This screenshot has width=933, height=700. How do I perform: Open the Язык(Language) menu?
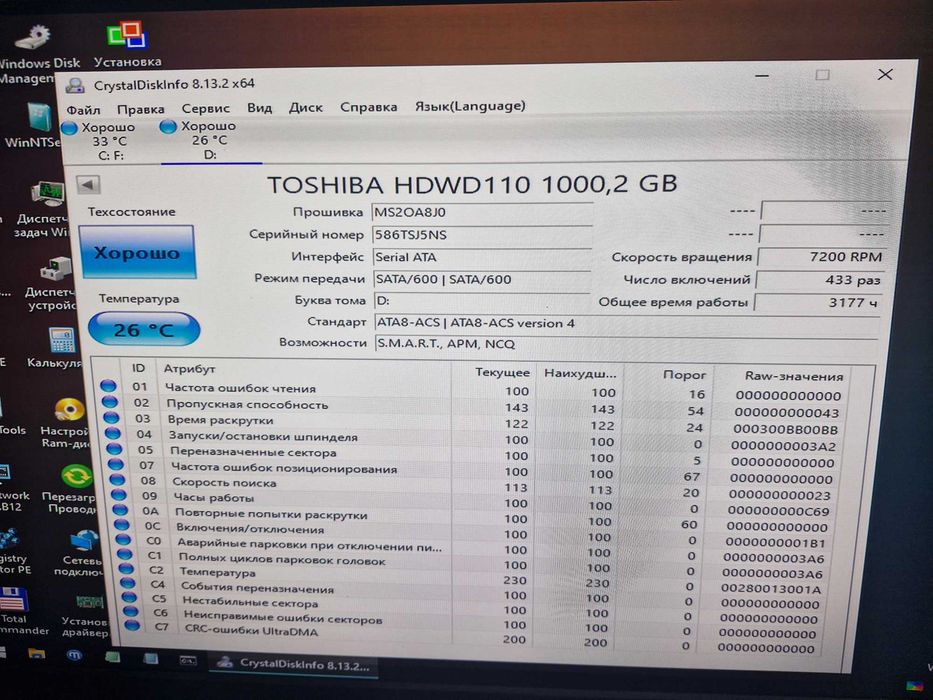tap(470, 106)
